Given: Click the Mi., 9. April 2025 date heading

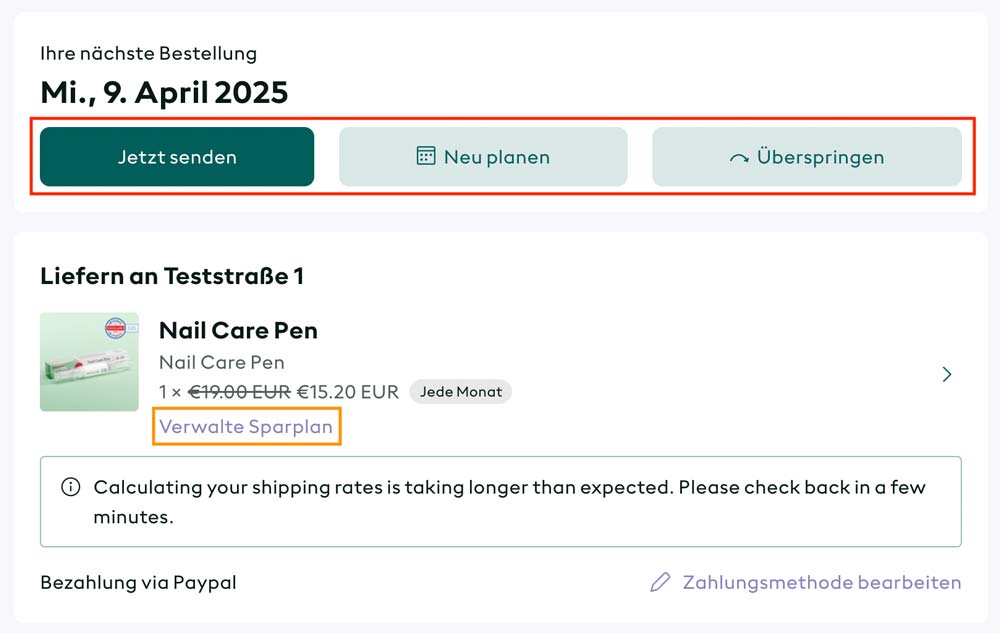Looking at the screenshot, I should (x=164, y=92).
